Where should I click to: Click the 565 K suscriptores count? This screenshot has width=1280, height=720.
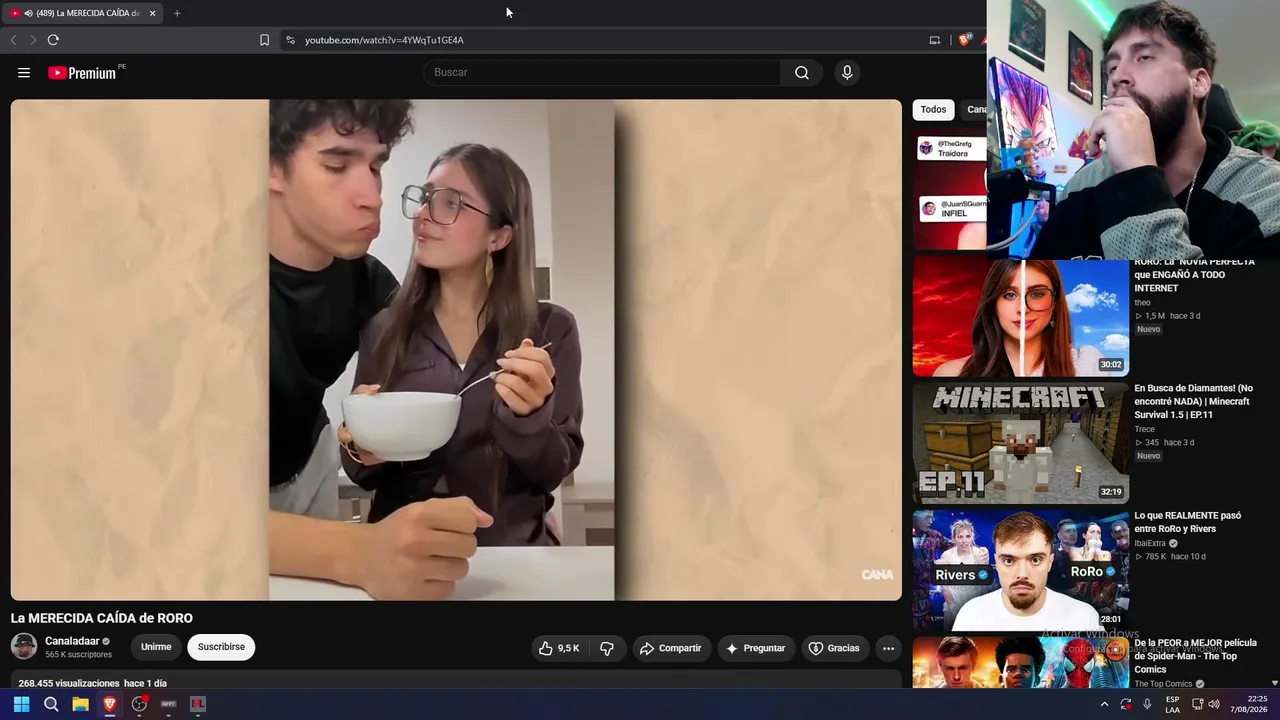(78, 655)
